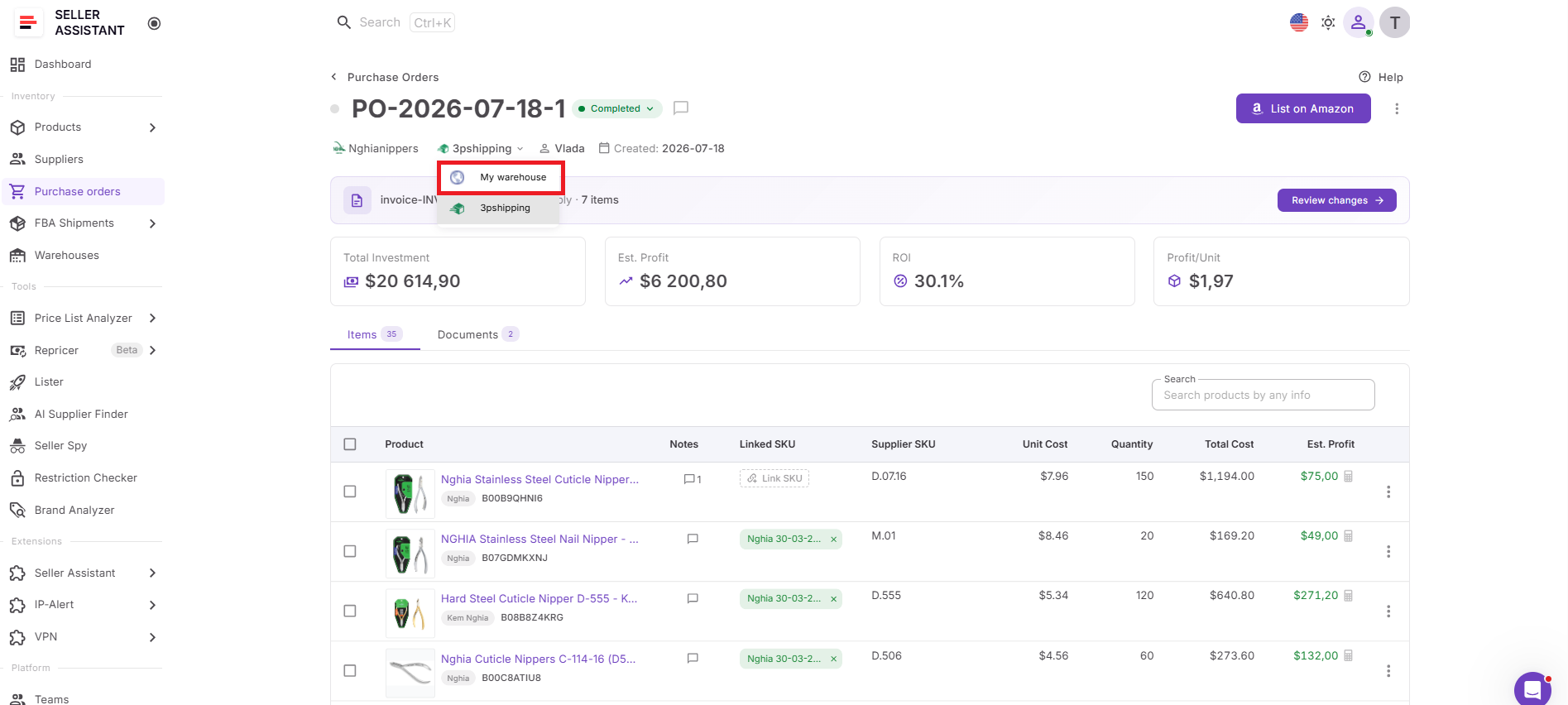Click the AI Supplier Finder icon
This screenshot has width=1568, height=705.
(x=17, y=414)
